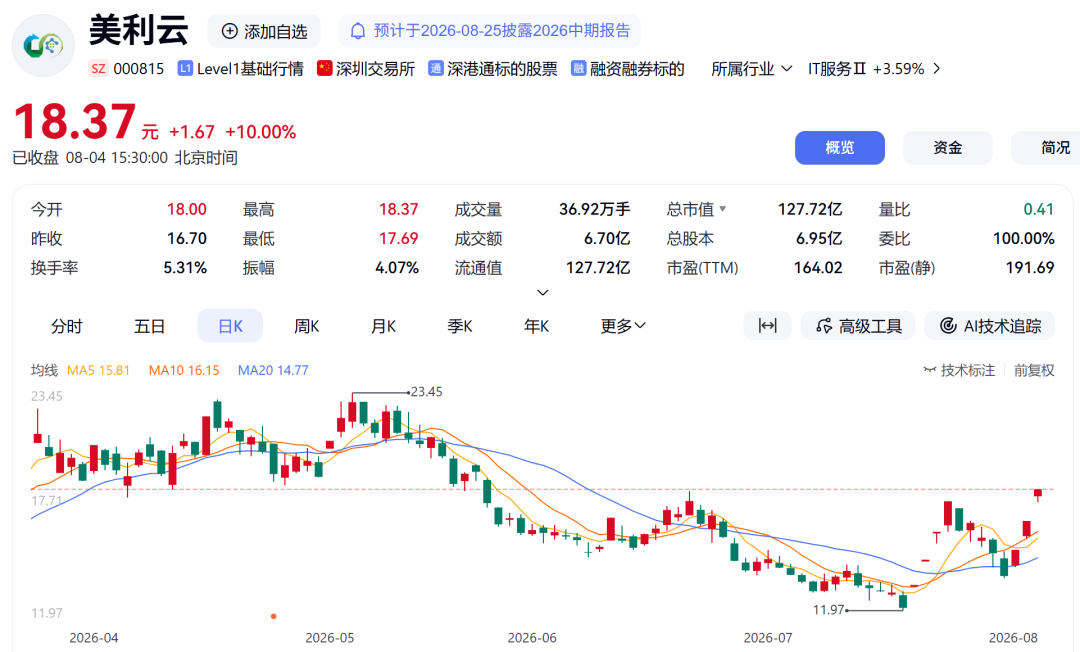Click the MA20 14.77 indicator label

tap(273, 370)
